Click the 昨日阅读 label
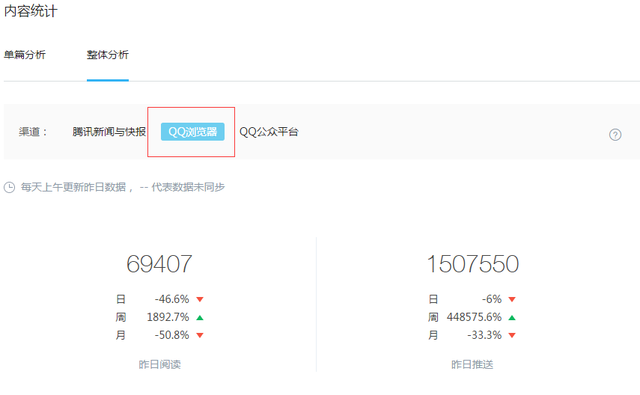640x395 pixels. (160, 364)
